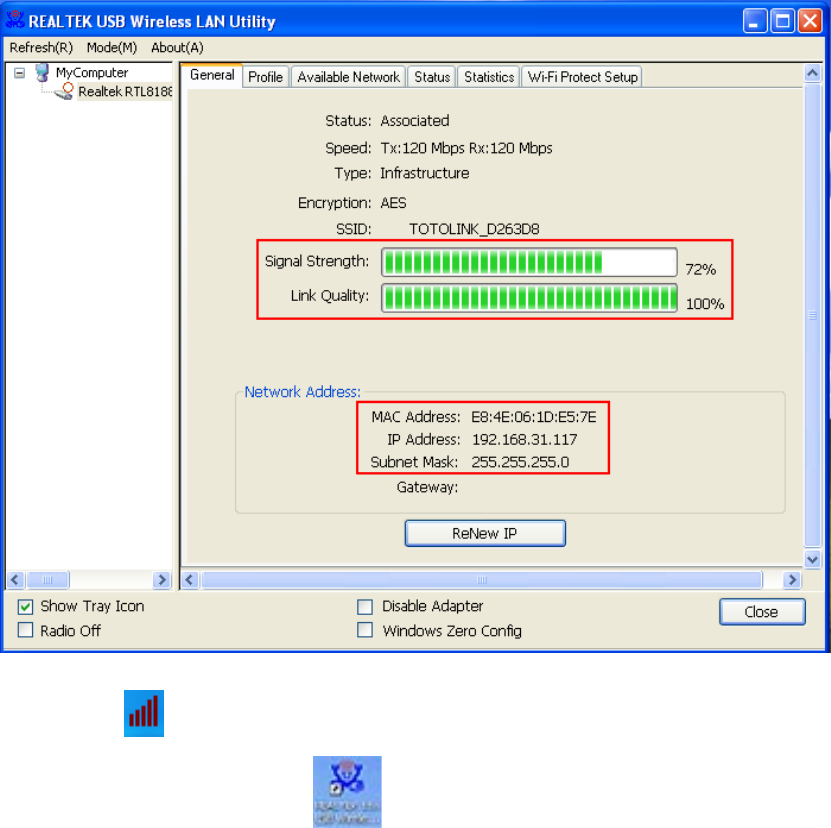The width and height of the screenshot is (831, 828).
Task: Click the SSID value TOTOLINK_D263D8
Action: pyautogui.click(x=474, y=229)
